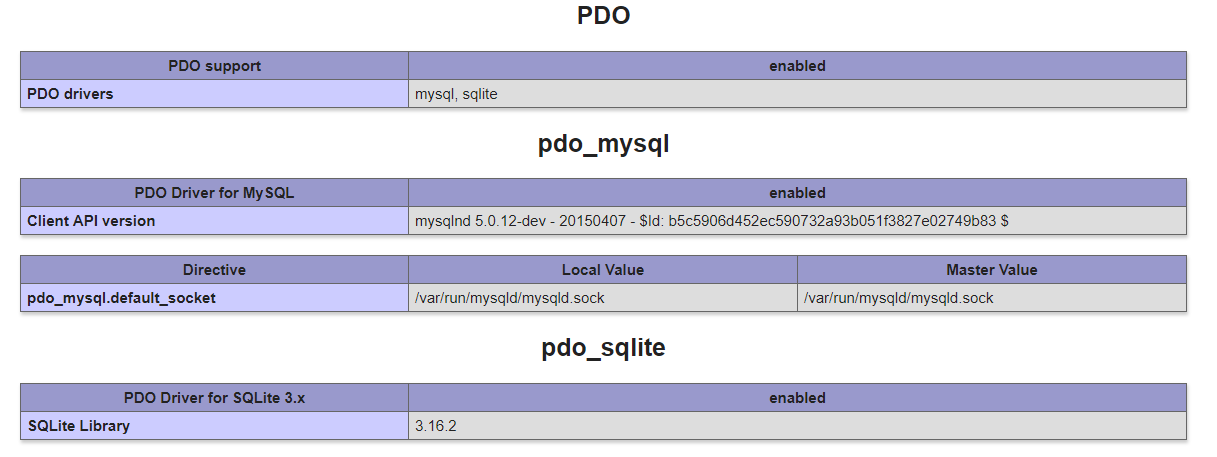Click the pdo_mysql section heading
This screenshot has height=457, width=1217.
point(603,144)
